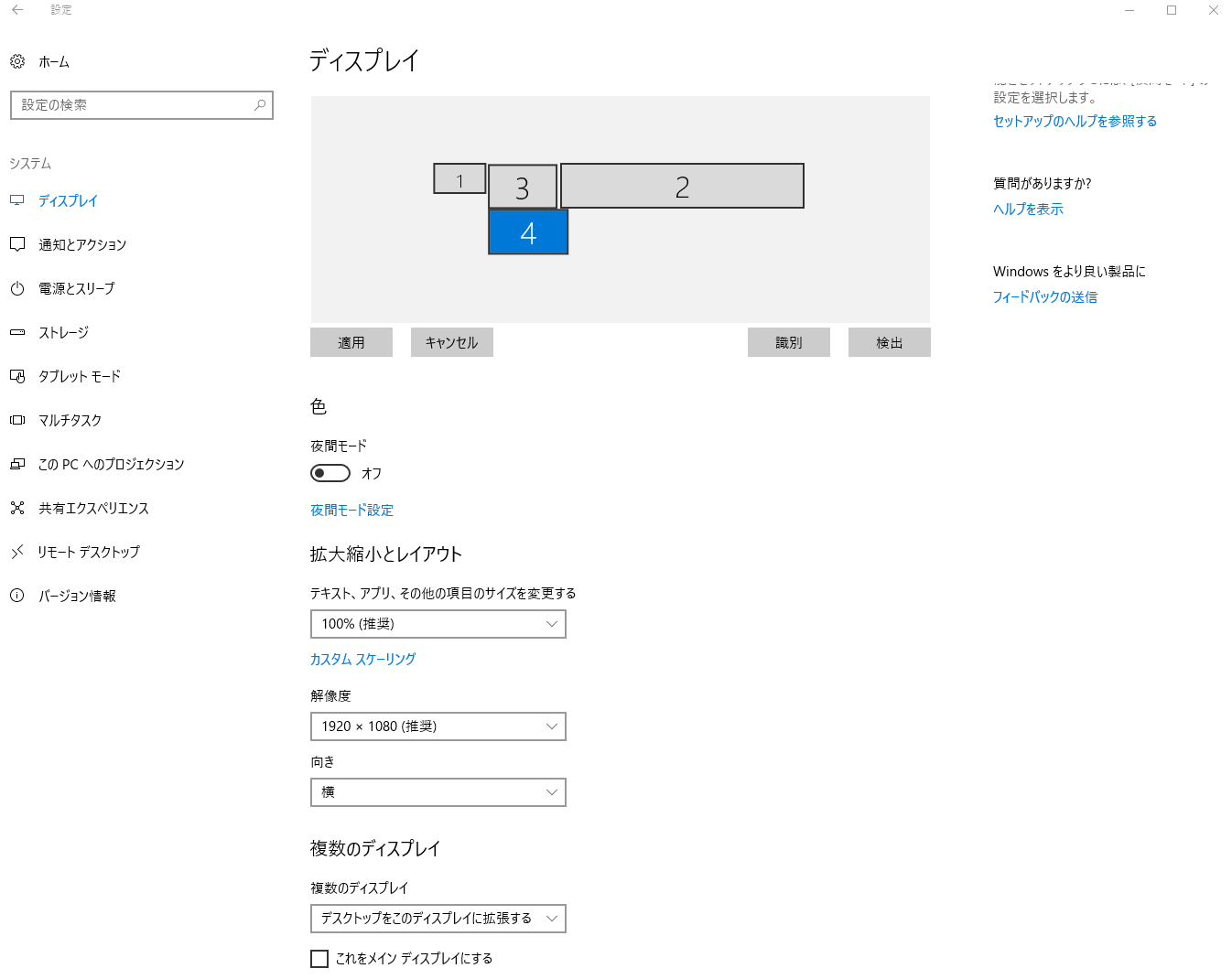
Task: Open the 100% (推奨) scaling dropdown
Action: pos(438,624)
